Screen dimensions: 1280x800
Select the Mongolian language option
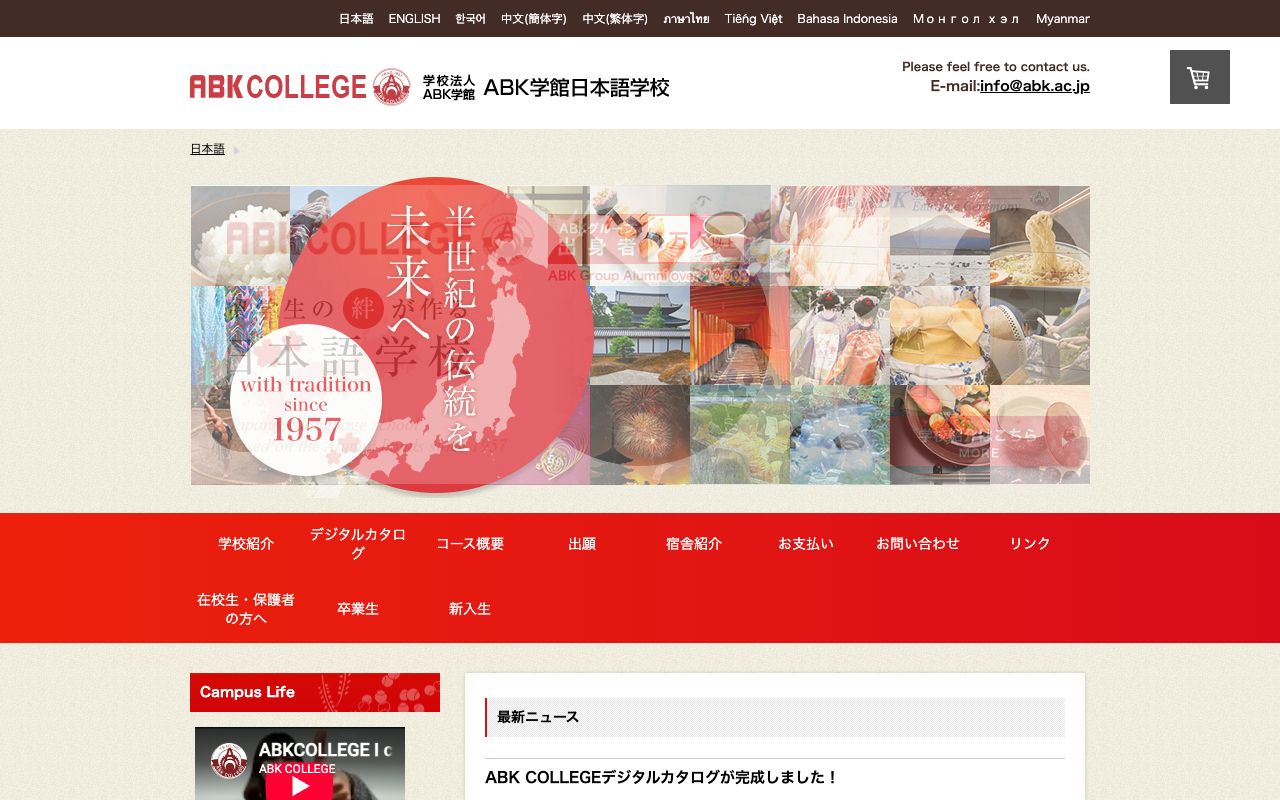[x=966, y=19]
